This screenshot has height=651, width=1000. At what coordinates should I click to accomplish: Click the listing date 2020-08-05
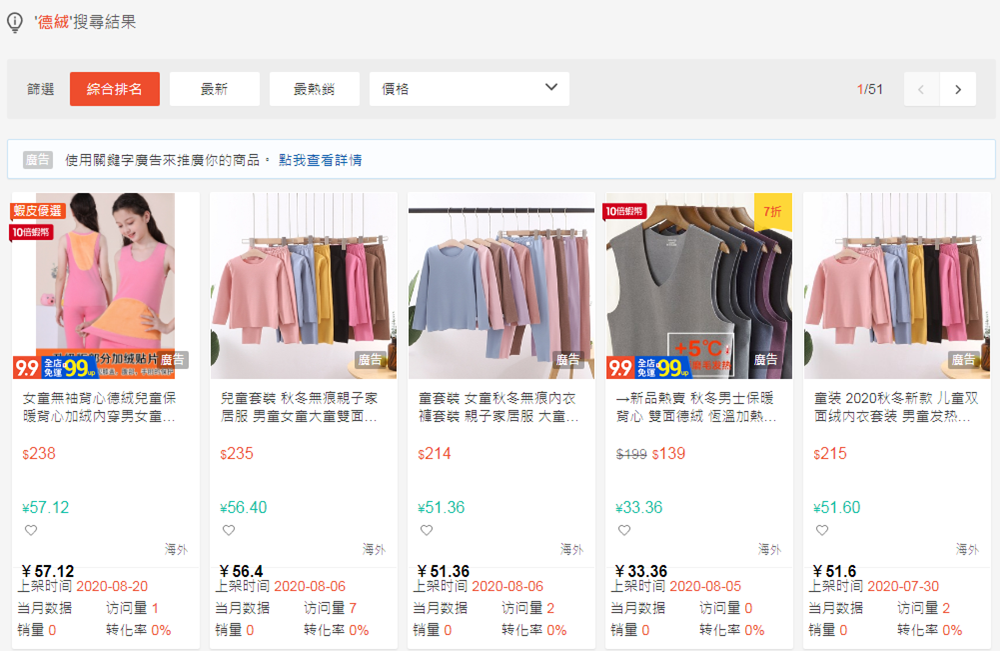click(x=705, y=586)
